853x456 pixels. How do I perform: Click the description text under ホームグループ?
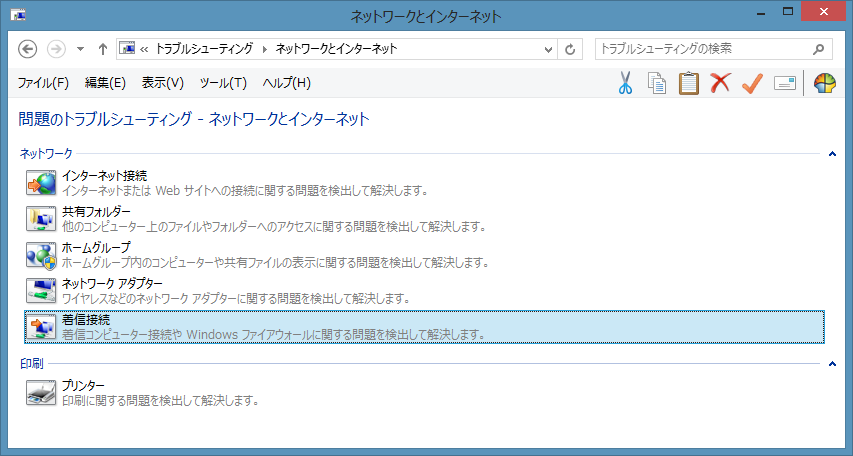275,262
